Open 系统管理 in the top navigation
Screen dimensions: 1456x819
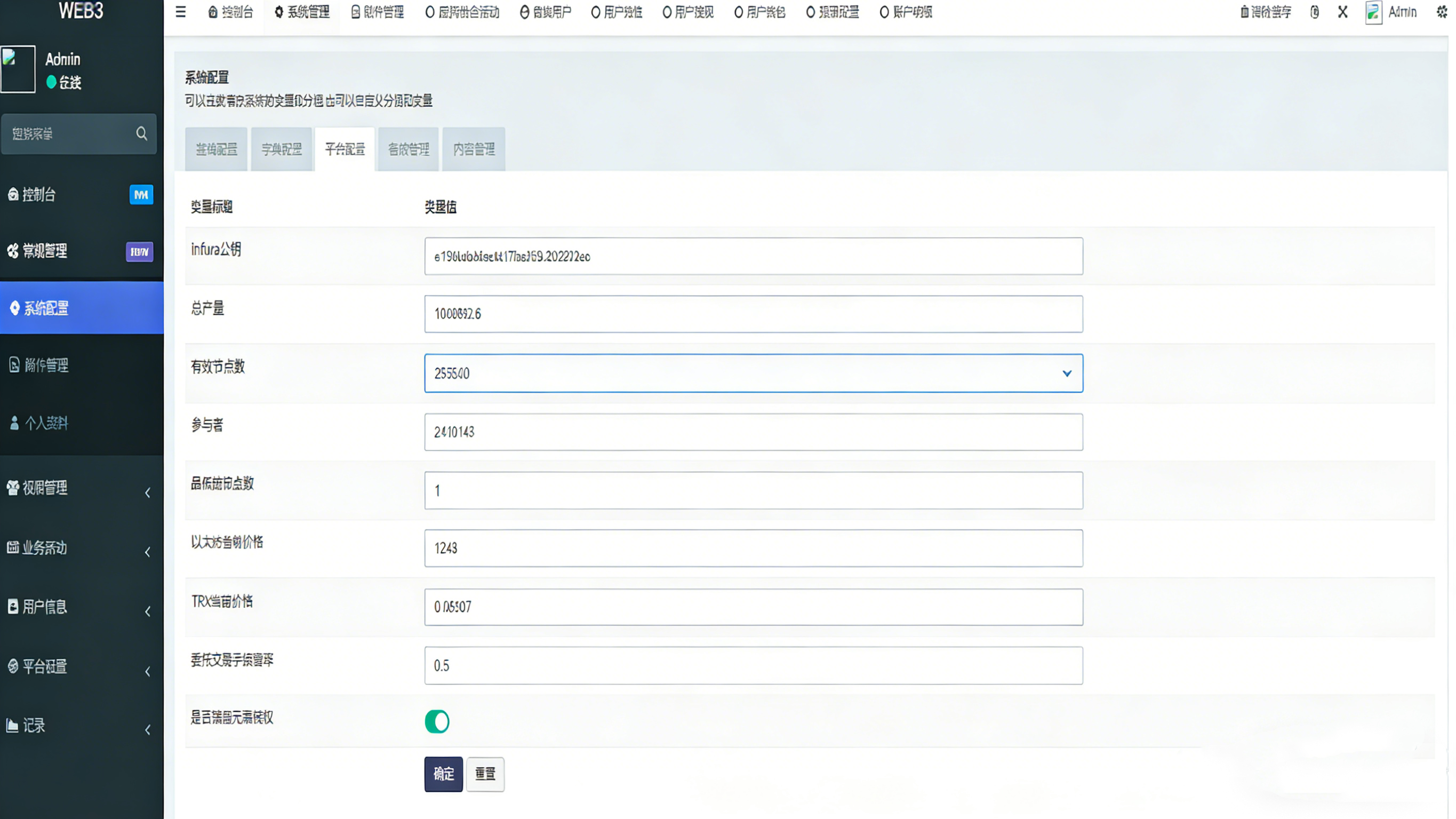click(x=302, y=12)
